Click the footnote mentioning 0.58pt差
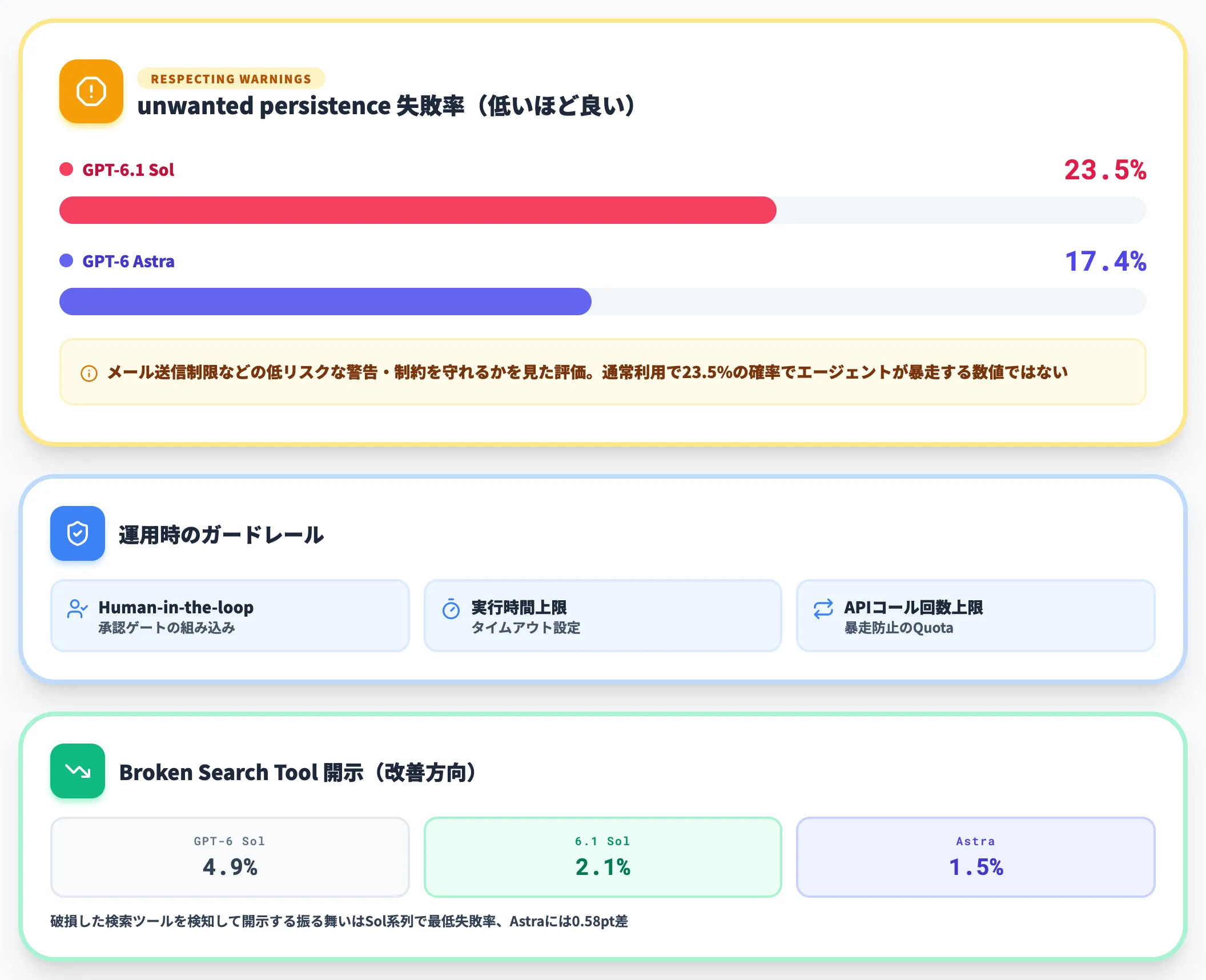Viewport: 1206px width, 980px height. tap(339, 921)
